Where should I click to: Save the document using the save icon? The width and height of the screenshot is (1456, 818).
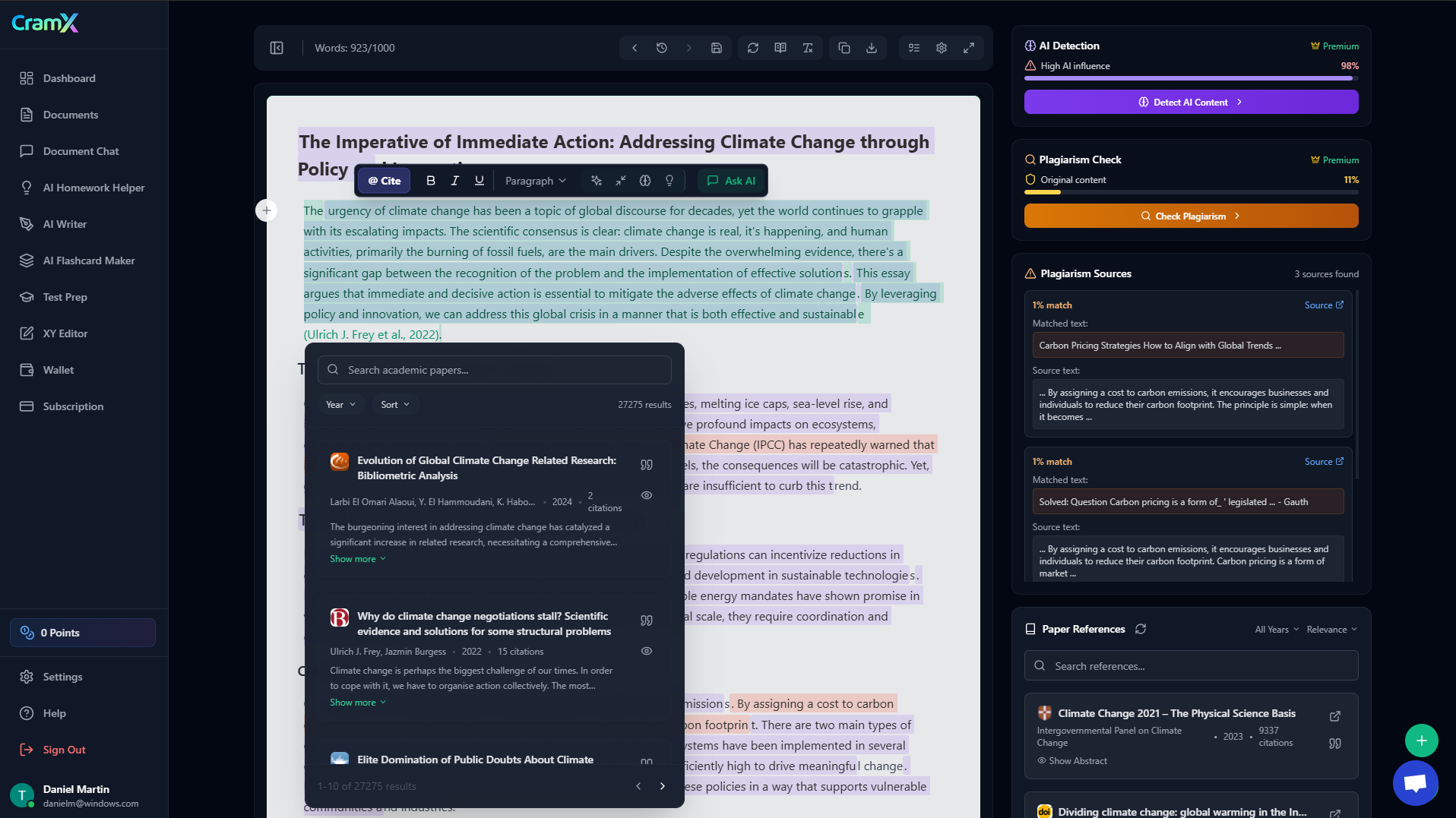point(715,47)
